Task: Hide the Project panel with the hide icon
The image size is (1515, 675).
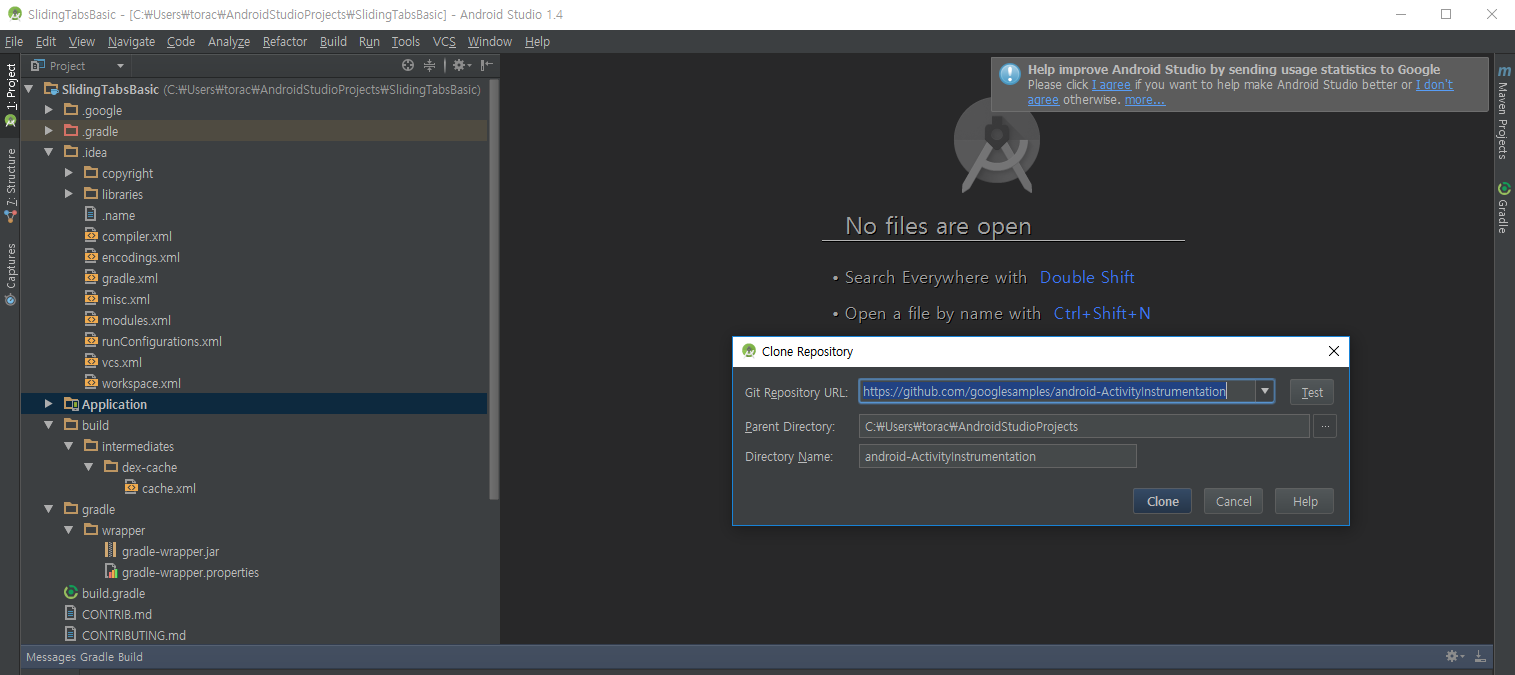Action: coord(486,66)
